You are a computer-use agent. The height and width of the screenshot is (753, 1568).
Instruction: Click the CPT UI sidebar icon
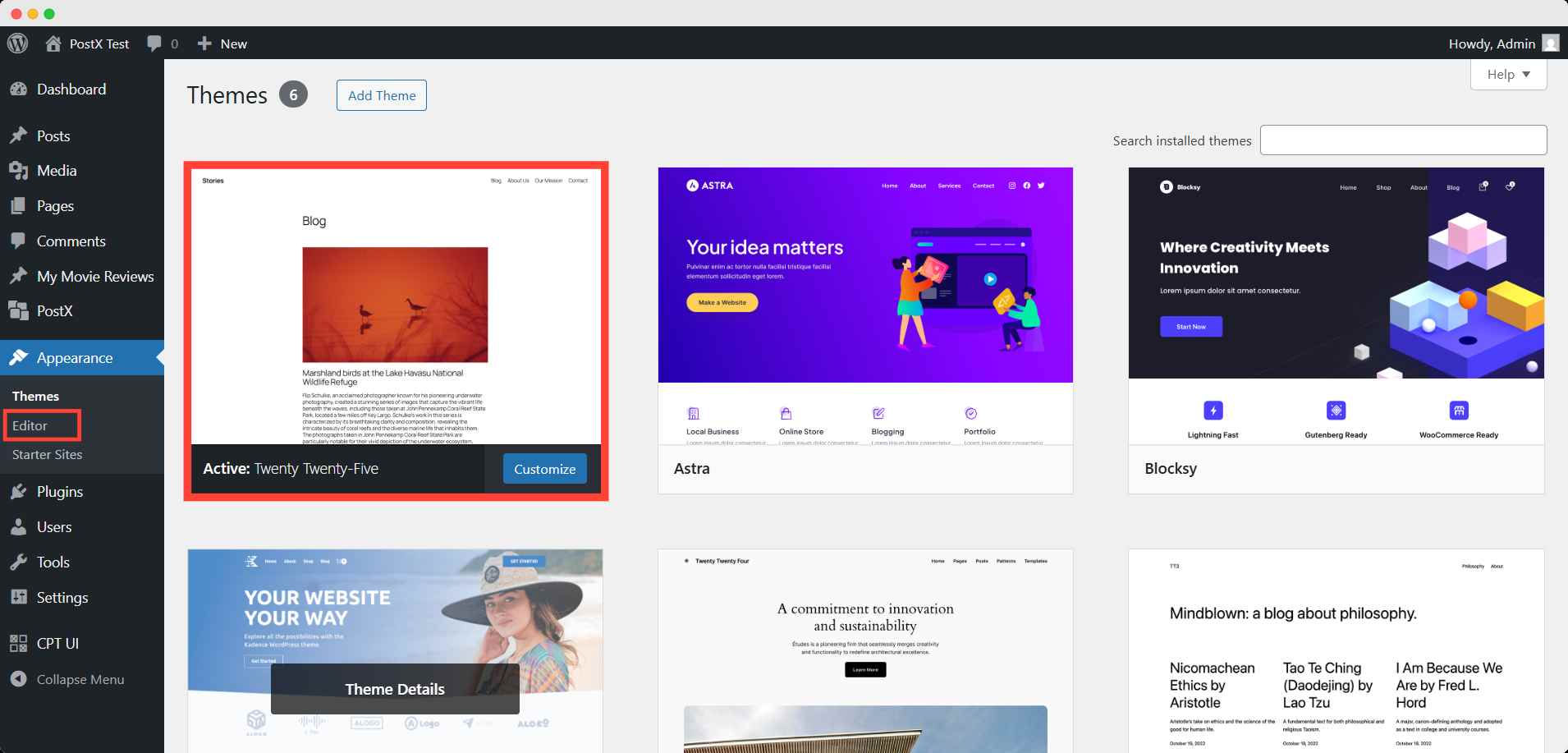(20, 643)
